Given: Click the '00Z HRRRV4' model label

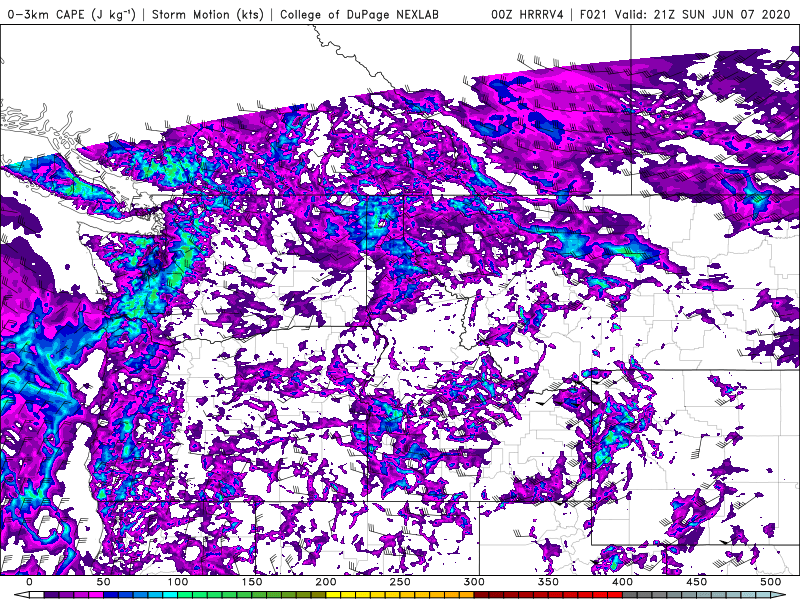Looking at the screenshot, I should pyautogui.click(x=527, y=14).
